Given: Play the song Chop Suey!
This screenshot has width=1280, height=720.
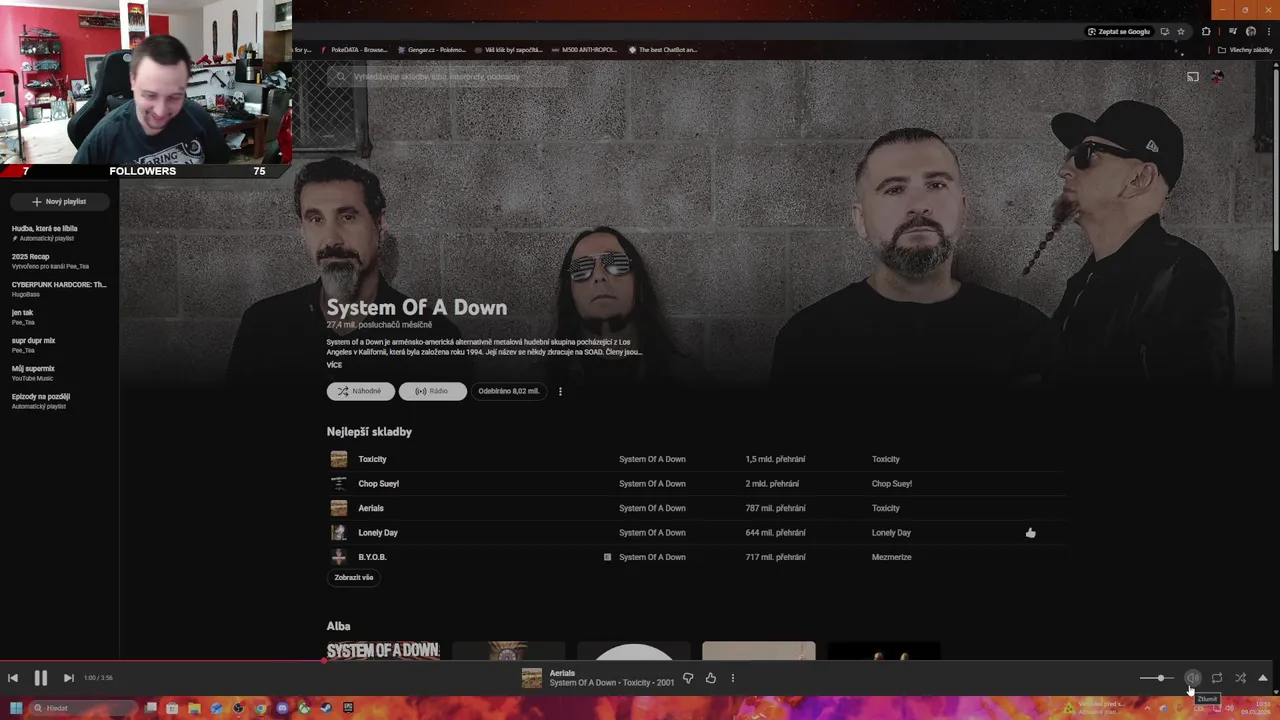Looking at the screenshot, I should [x=378, y=484].
